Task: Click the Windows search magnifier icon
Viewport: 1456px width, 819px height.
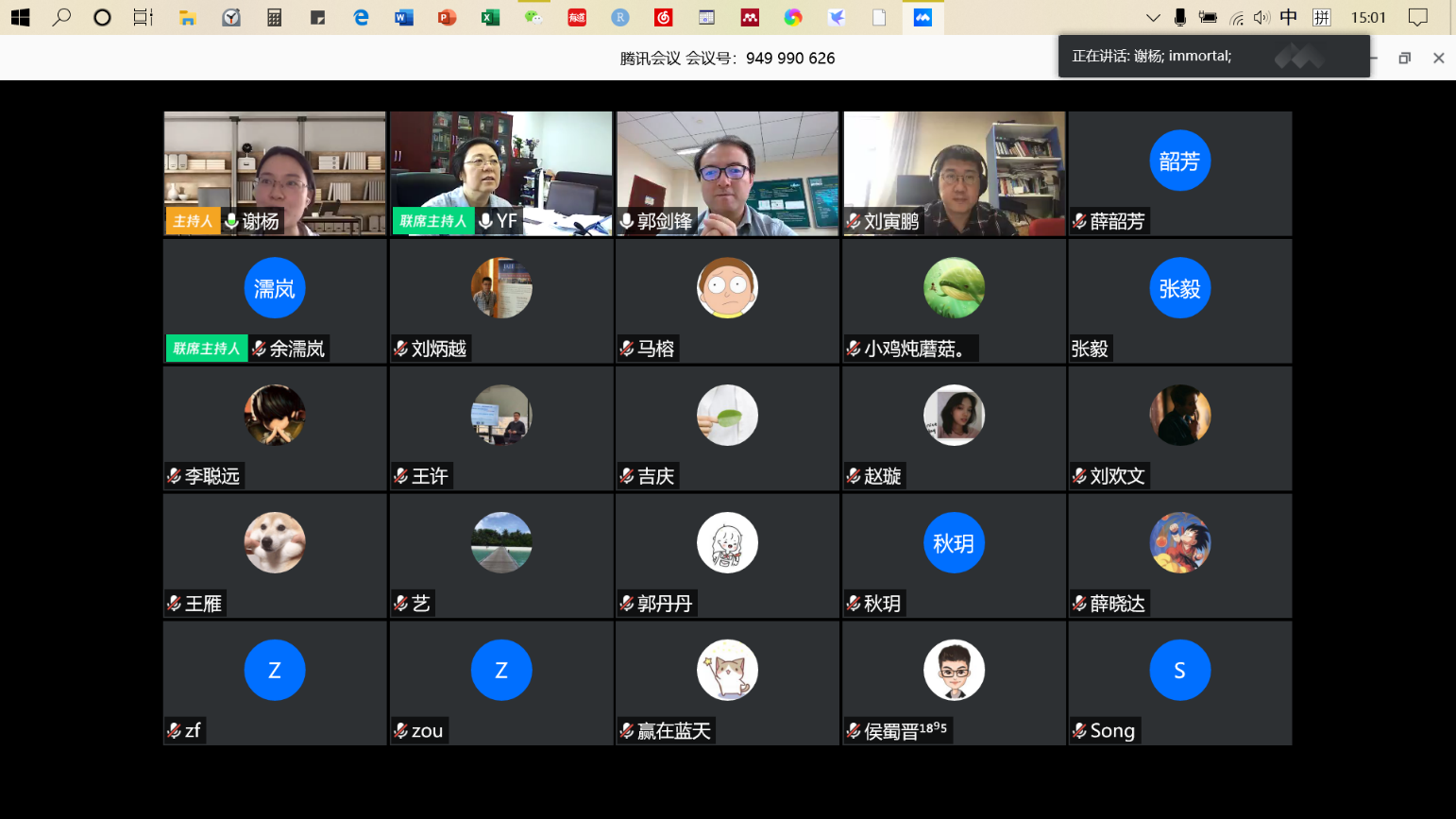Action: 61,17
